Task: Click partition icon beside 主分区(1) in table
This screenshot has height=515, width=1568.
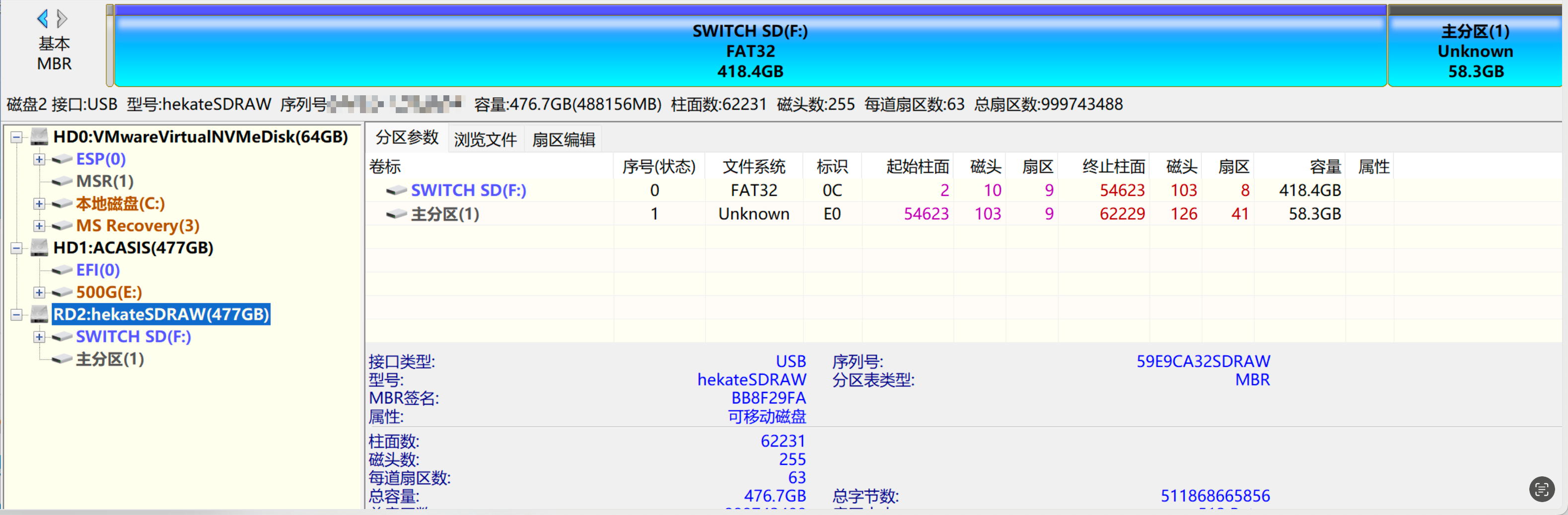Action: (x=396, y=214)
